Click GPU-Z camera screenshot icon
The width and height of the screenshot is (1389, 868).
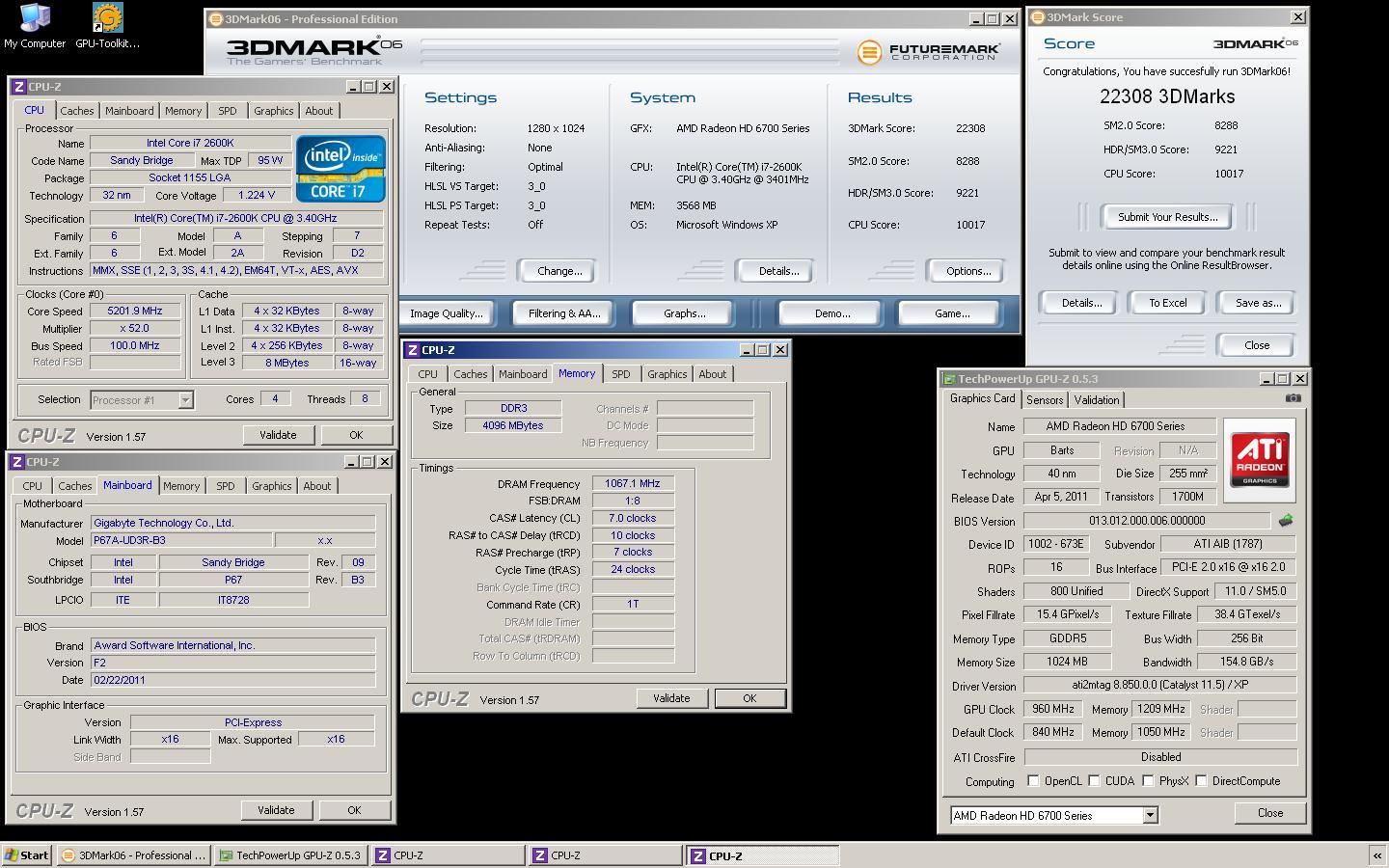pos(1293,398)
